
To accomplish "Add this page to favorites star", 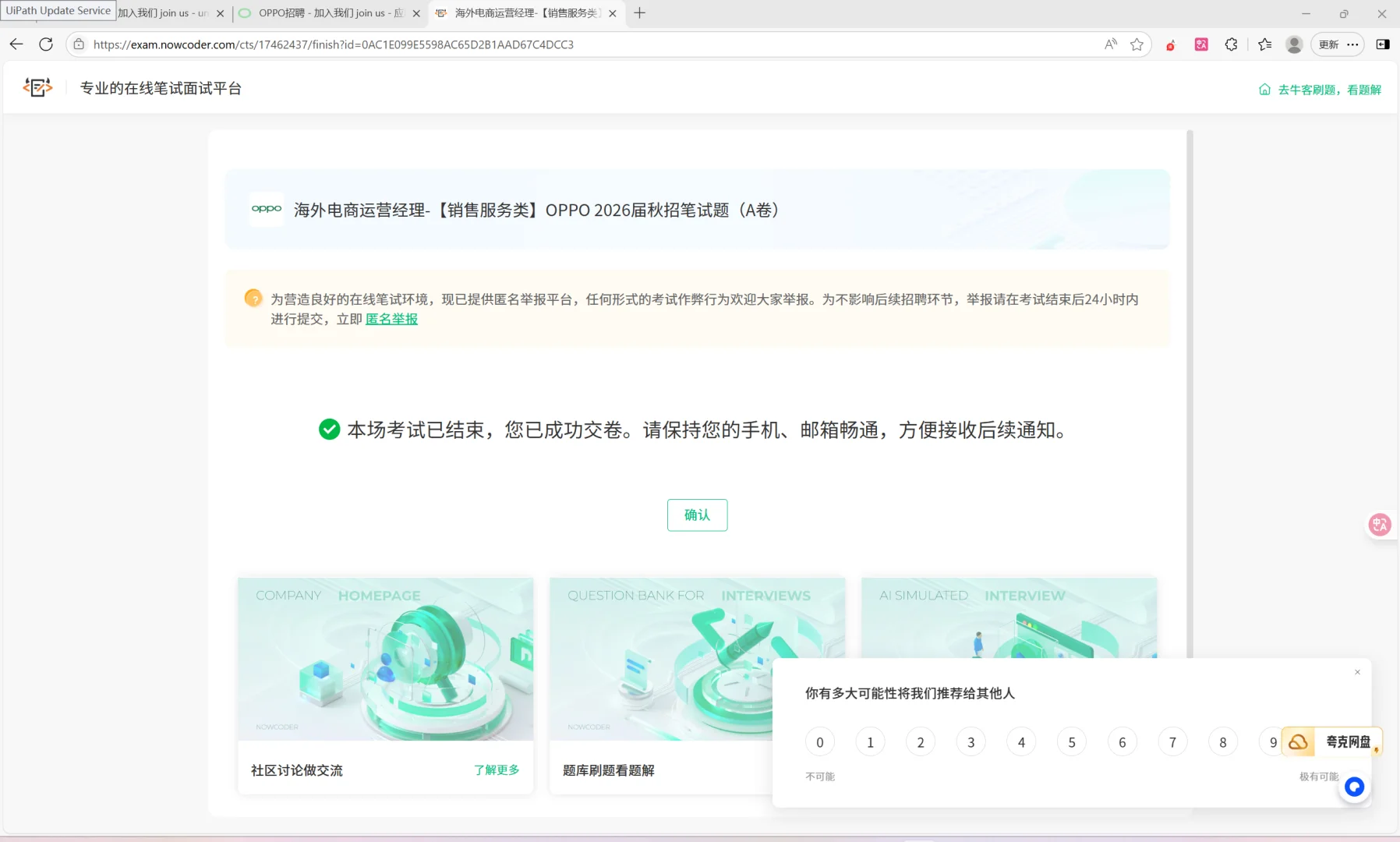I will (x=1137, y=44).
